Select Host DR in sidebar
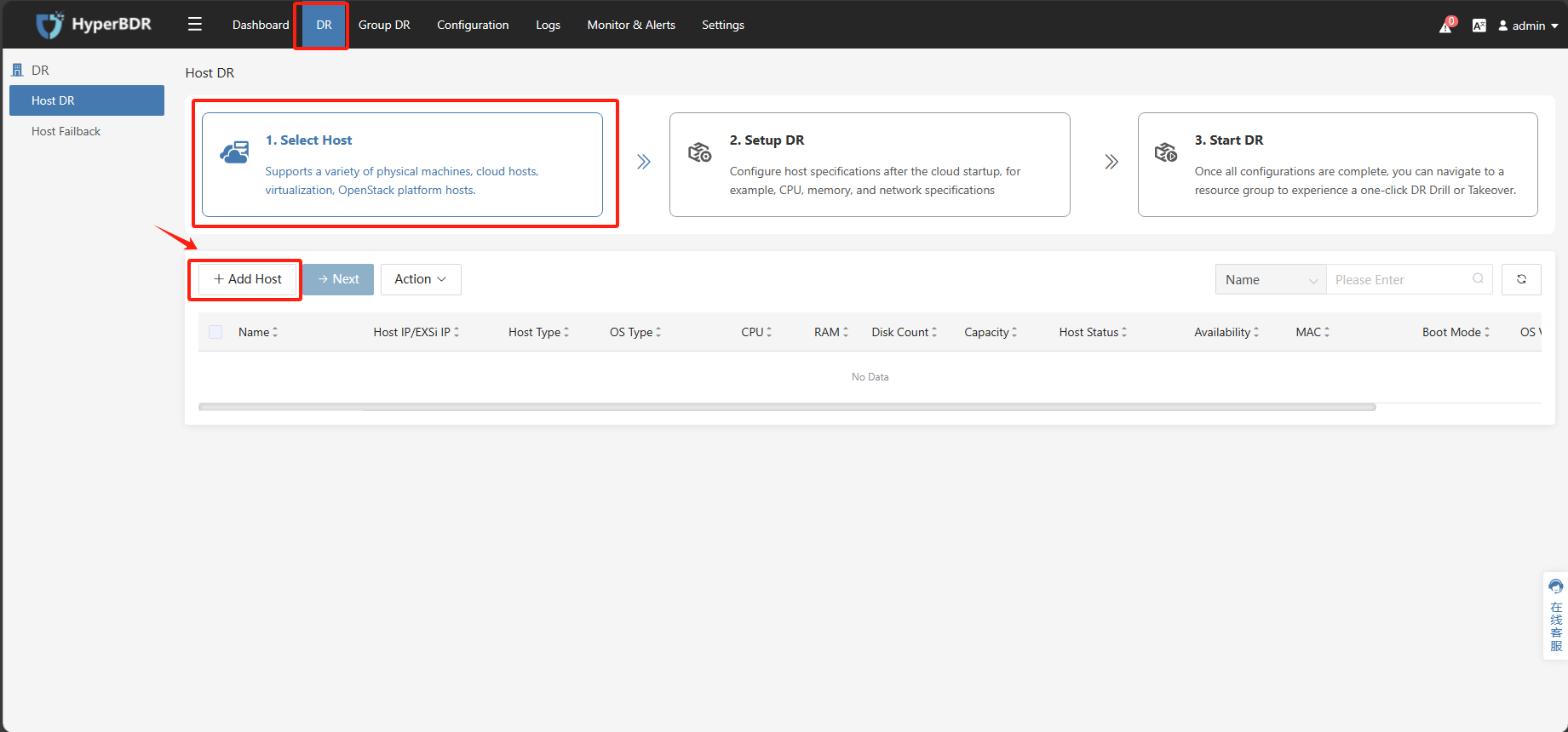The height and width of the screenshot is (732, 1568). pyautogui.click(x=87, y=100)
